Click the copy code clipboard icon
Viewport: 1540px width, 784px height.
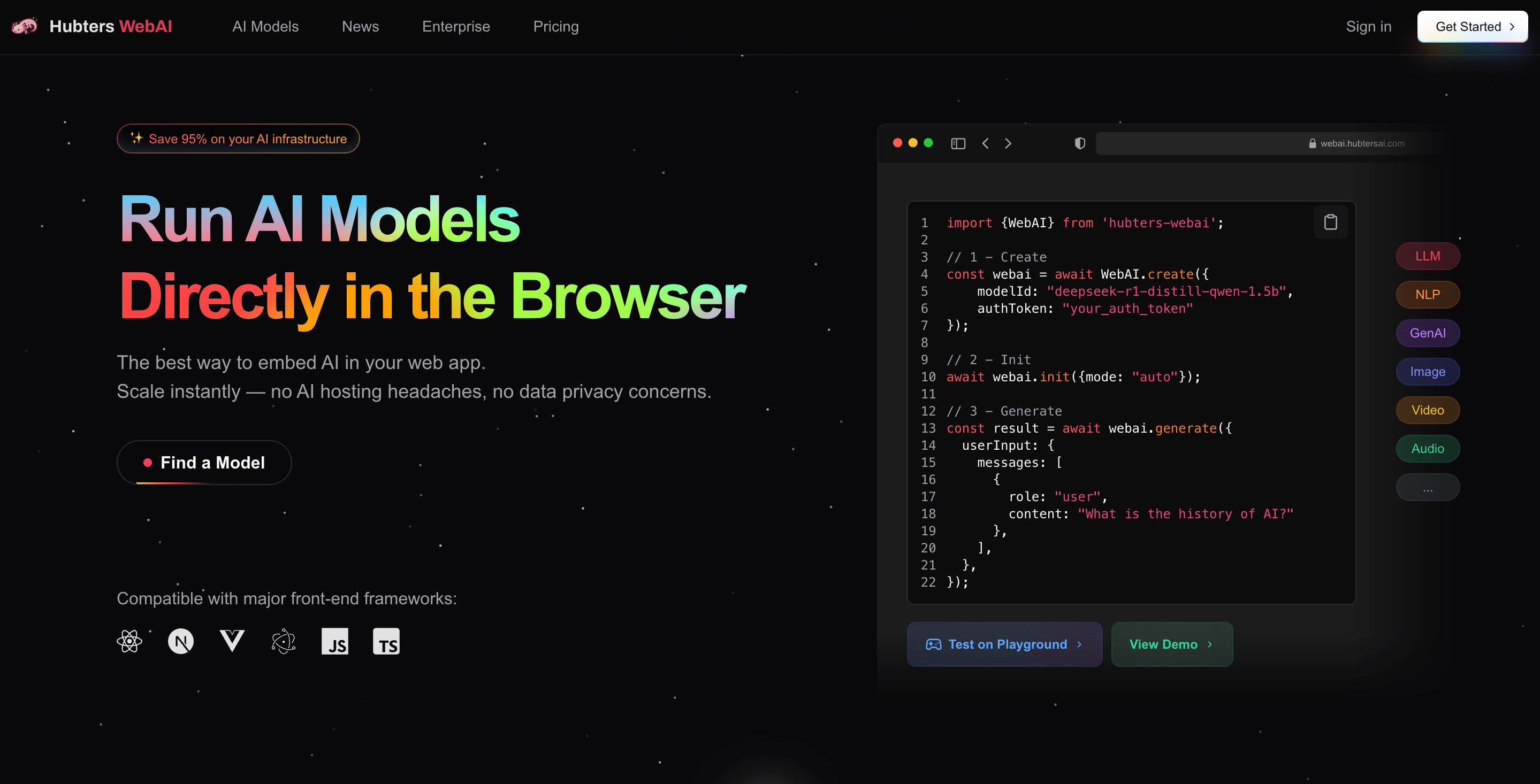click(x=1330, y=222)
